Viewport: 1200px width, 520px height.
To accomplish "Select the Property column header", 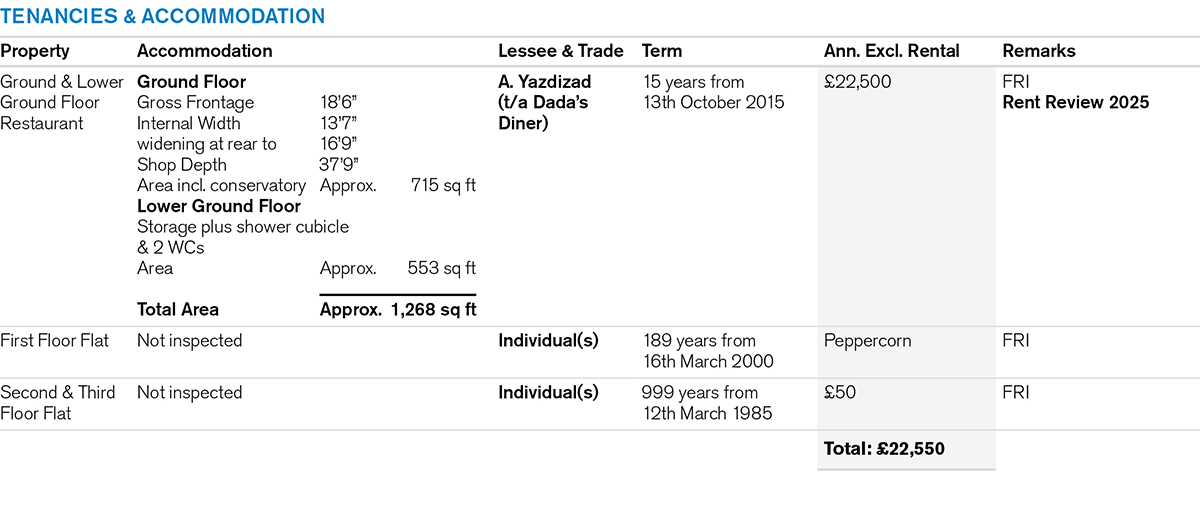I will coord(35,52).
